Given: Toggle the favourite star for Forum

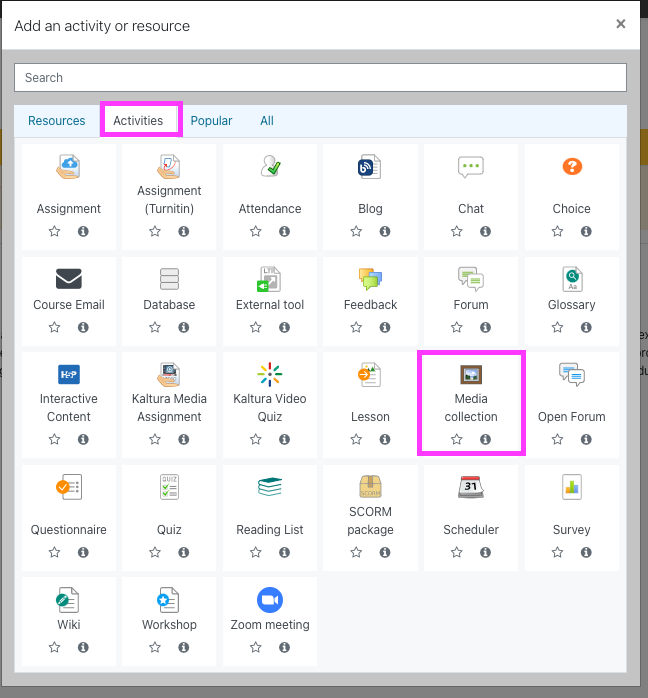Looking at the screenshot, I should click(457, 327).
